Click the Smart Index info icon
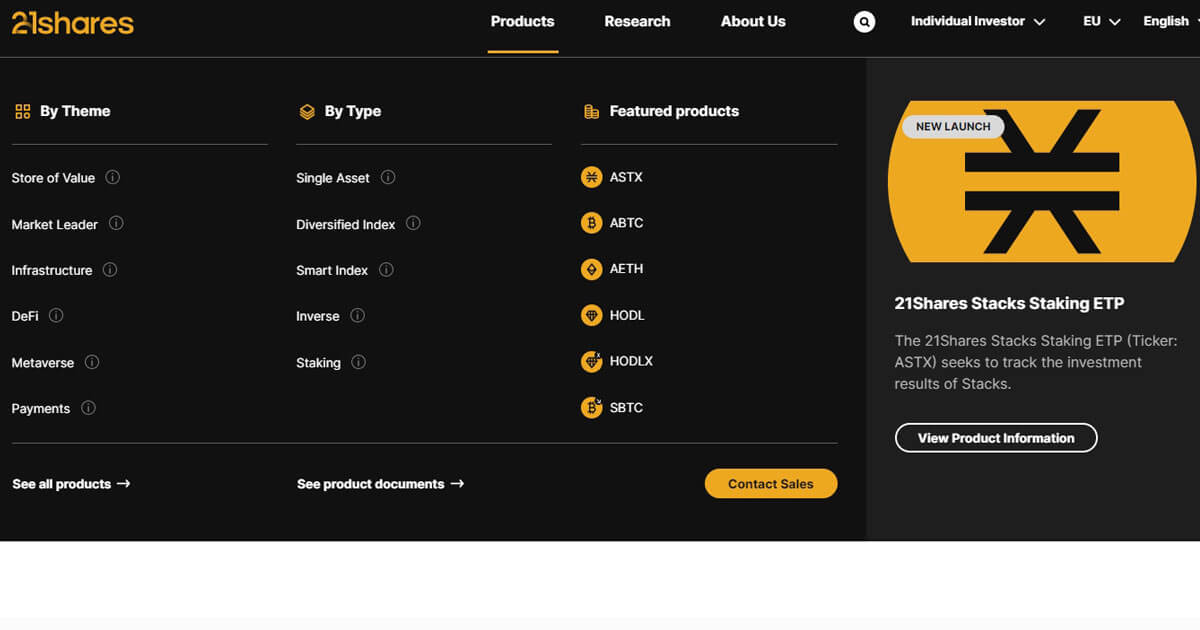 [386, 269]
